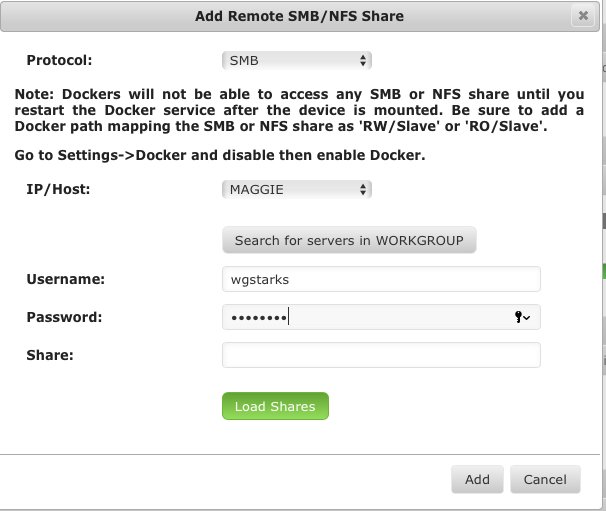Click the 'Go to Settings->Docker' instruction text
606x511 pixels.
coord(220,155)
